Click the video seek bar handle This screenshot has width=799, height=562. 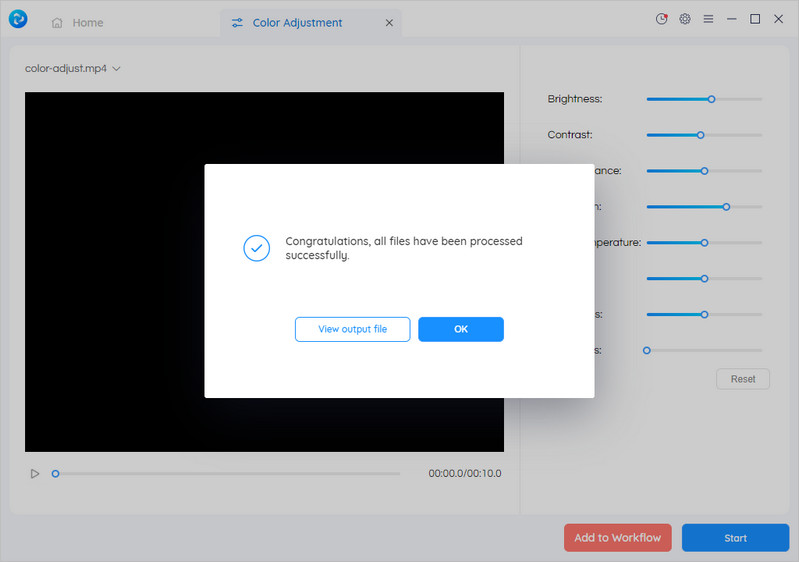coord(56,474)
